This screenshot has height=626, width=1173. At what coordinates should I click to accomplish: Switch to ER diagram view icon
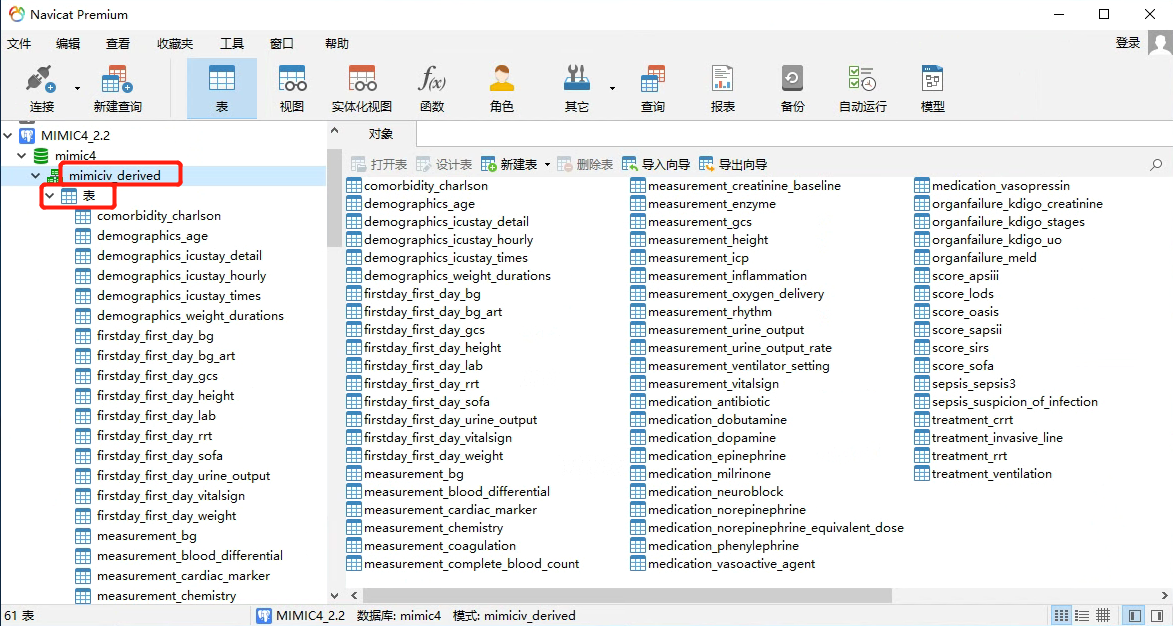point(1102,616)
